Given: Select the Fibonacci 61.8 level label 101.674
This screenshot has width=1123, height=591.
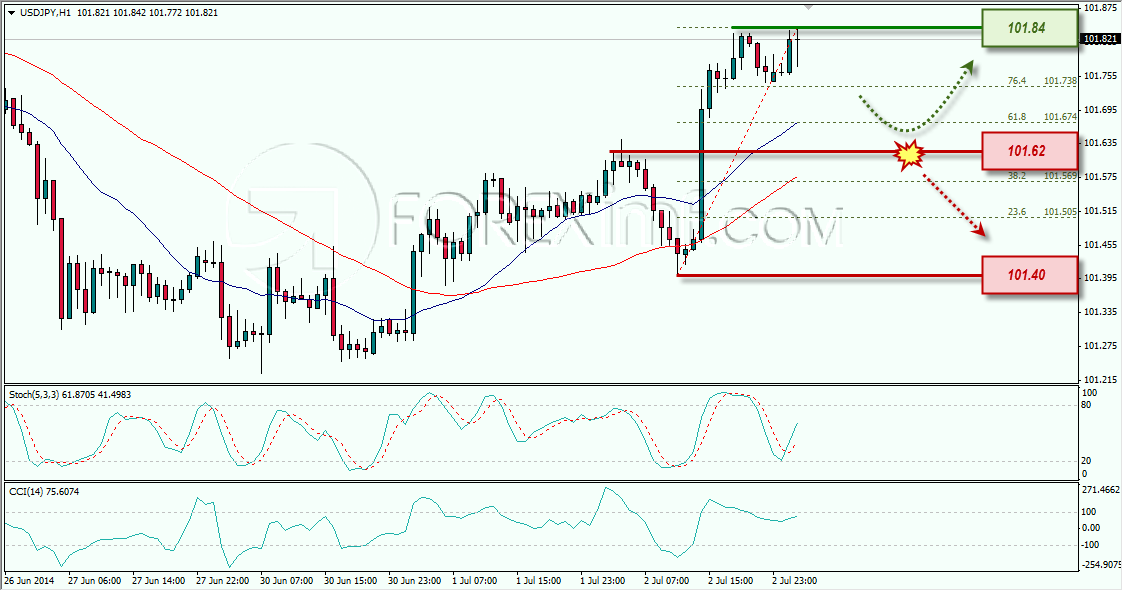Looking at the screenshot, I should coord(1060,116).
